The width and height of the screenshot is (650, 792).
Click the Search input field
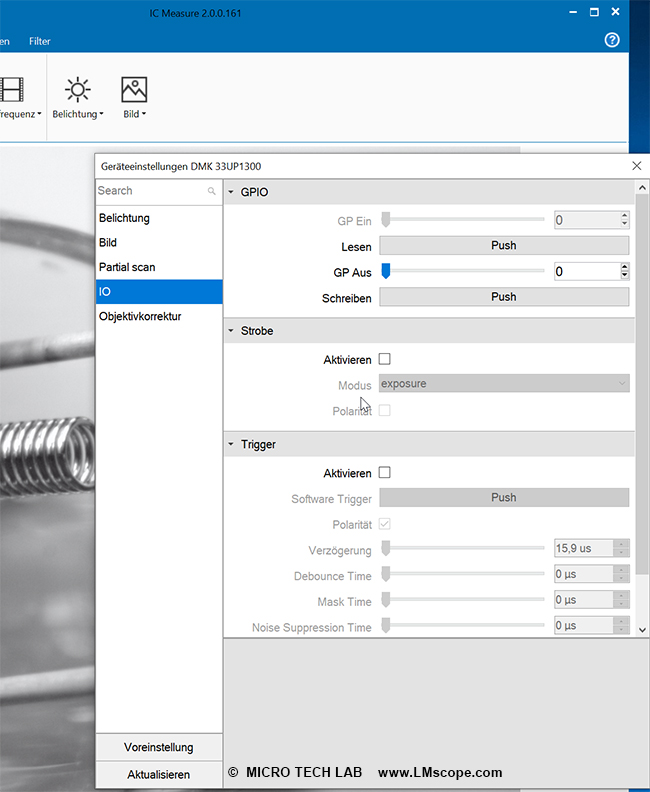(150, 191)
